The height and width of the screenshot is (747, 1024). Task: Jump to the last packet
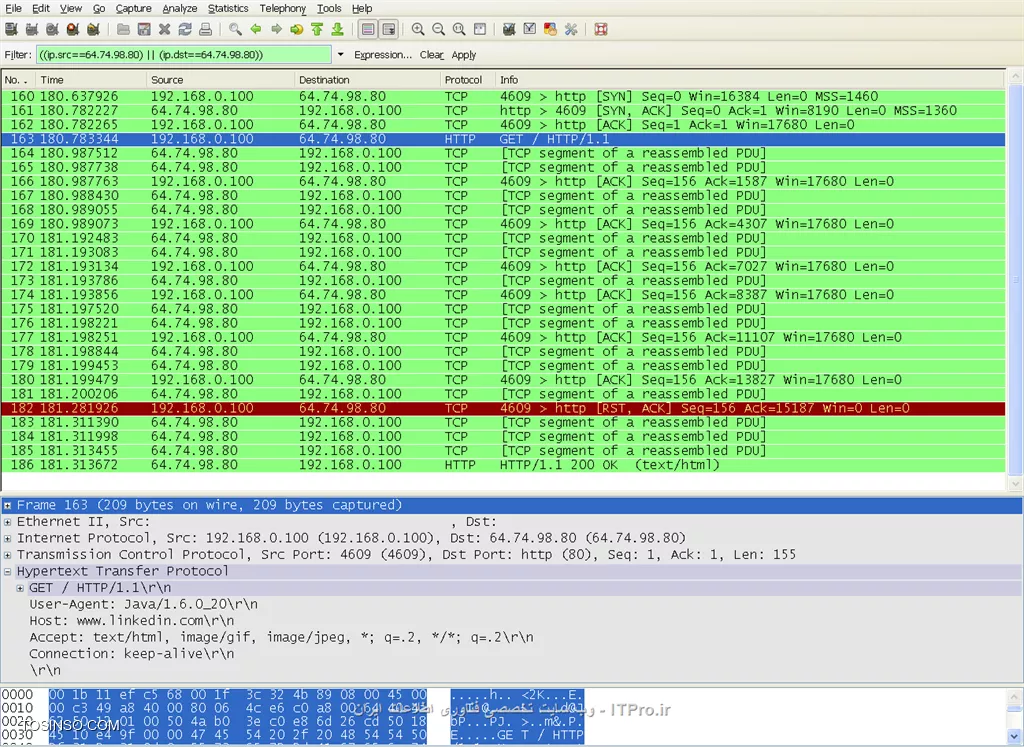tap(338, 29)
